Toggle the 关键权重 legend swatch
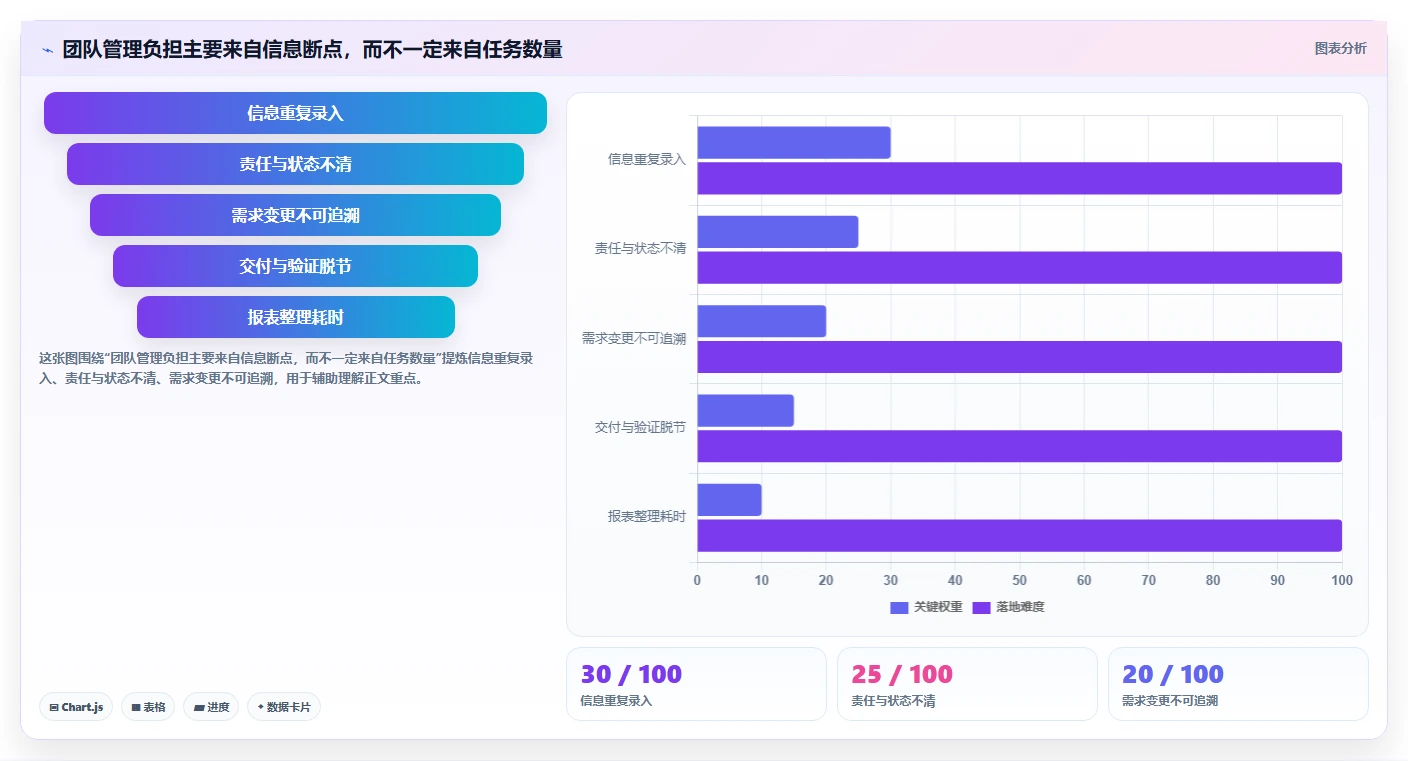Screen dimensions: 1408x761 coord(899,607)
